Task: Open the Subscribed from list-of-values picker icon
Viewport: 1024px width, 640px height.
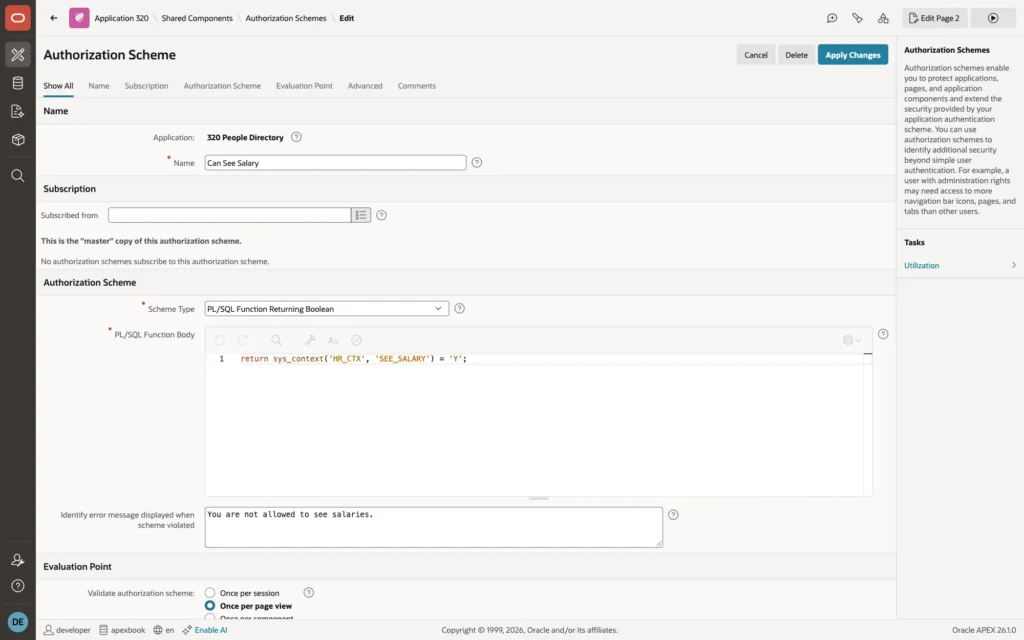Action: point(361,215)
